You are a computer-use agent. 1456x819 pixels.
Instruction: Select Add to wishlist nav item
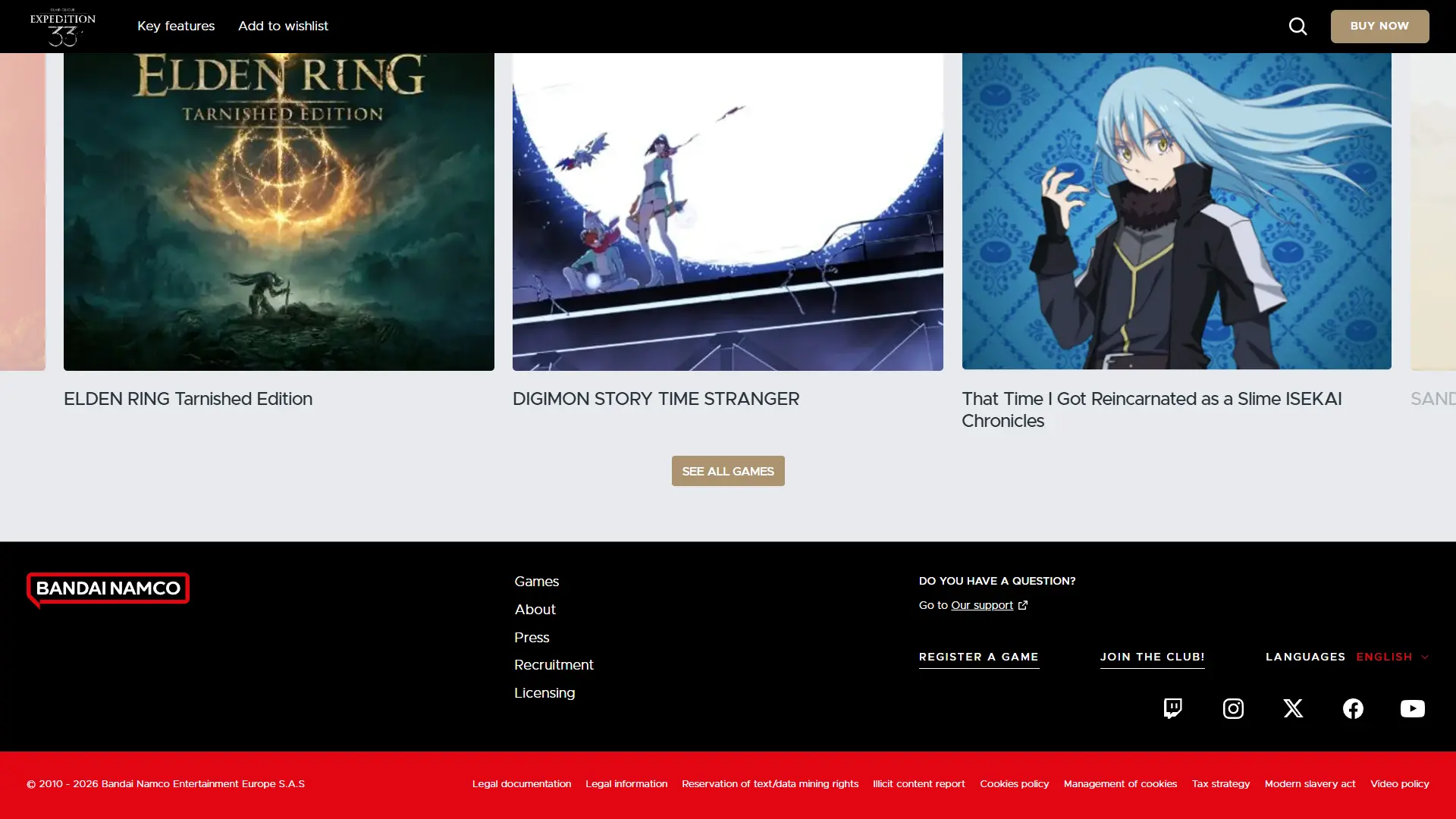pyautogui.click(x=283, y=27)
